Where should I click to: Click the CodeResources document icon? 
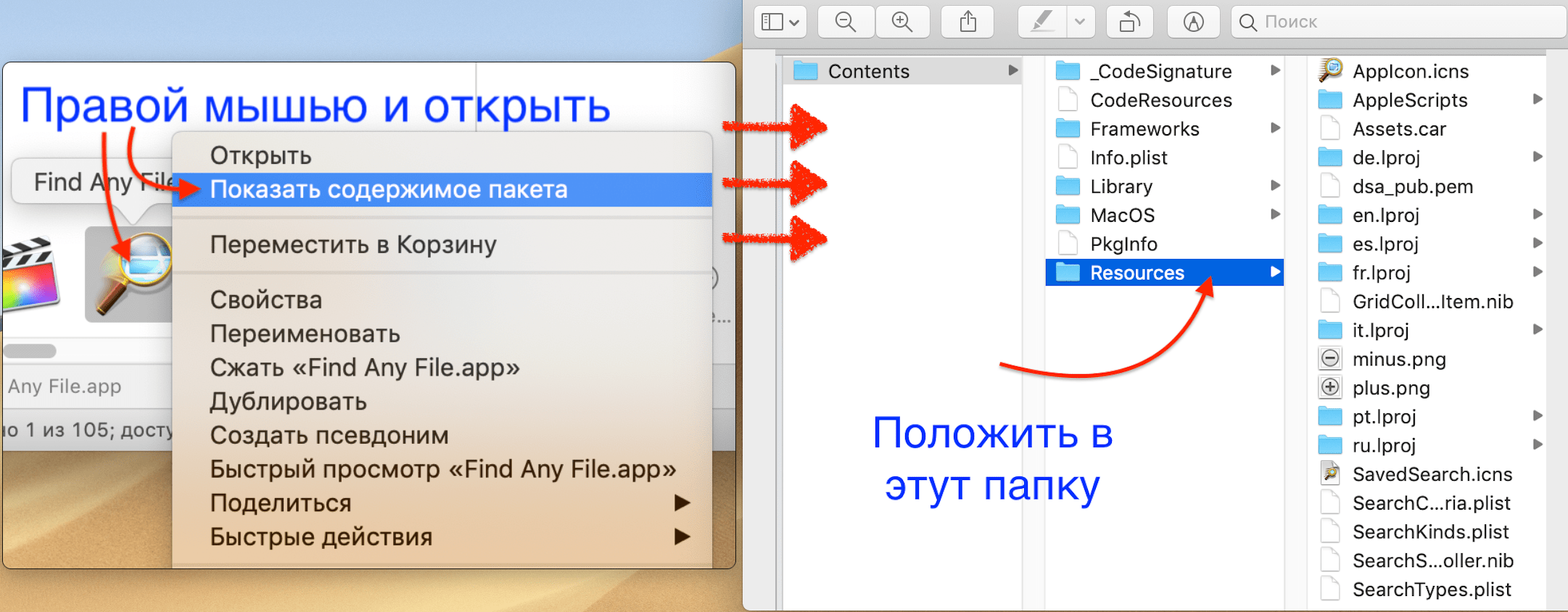coord(1068,100)
